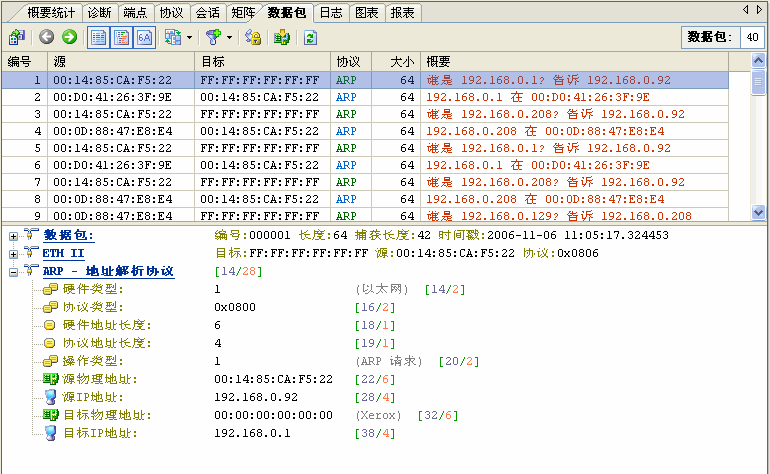Viewport: 770px width, 474px height.
Task: Sort by the 编号 column header
Action: 25,61
